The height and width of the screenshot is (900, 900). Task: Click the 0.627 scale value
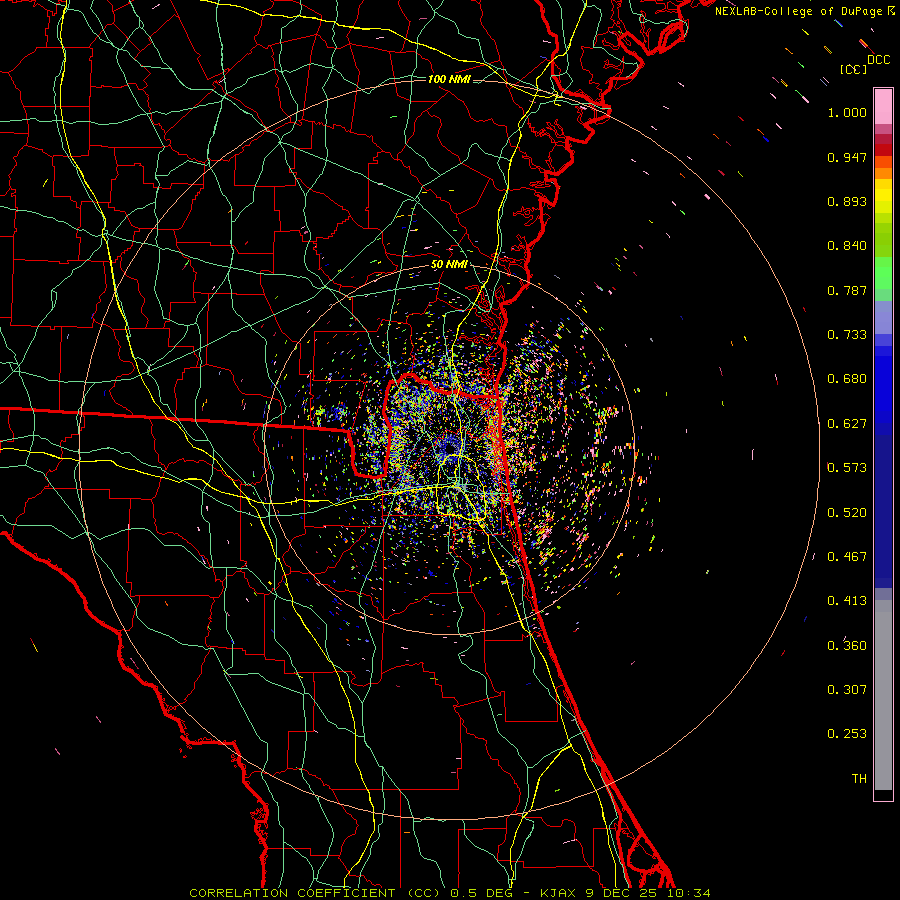[x=847, y=424]
